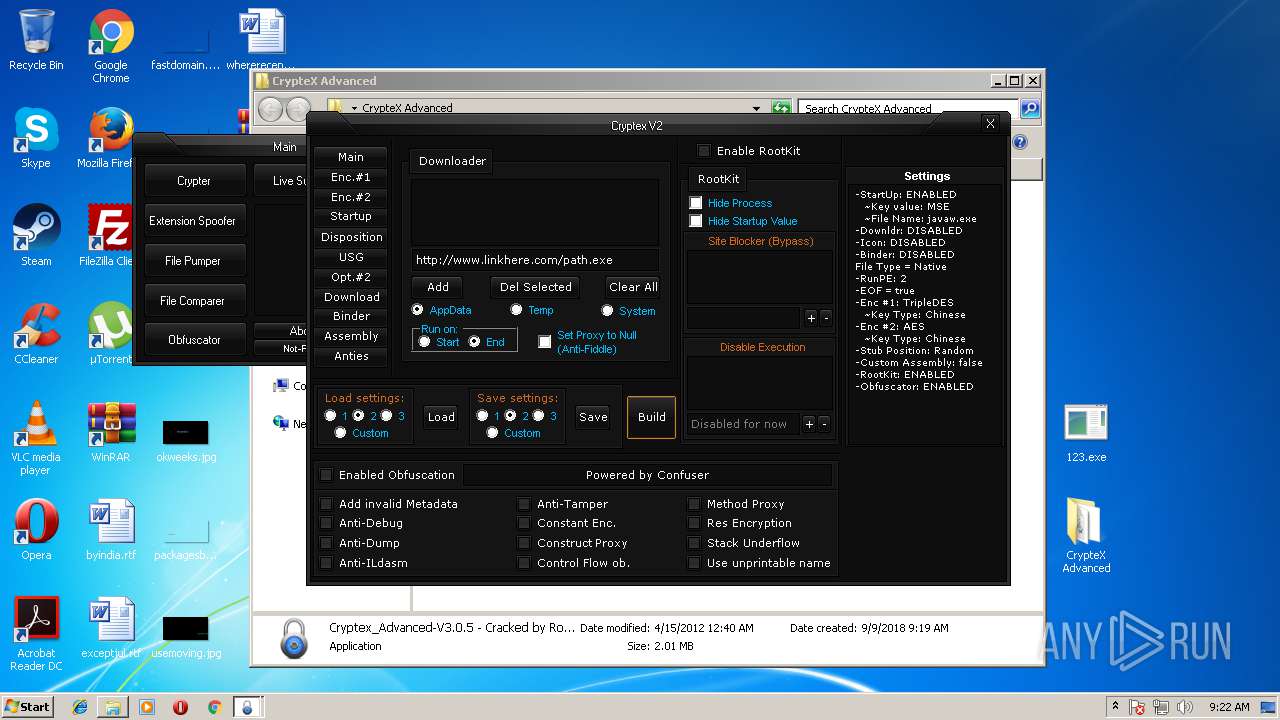Image resolution: width=1280 pixels, height=720 pixels.
Task: Switch to the Startup tab
Action: click(351, 216)
